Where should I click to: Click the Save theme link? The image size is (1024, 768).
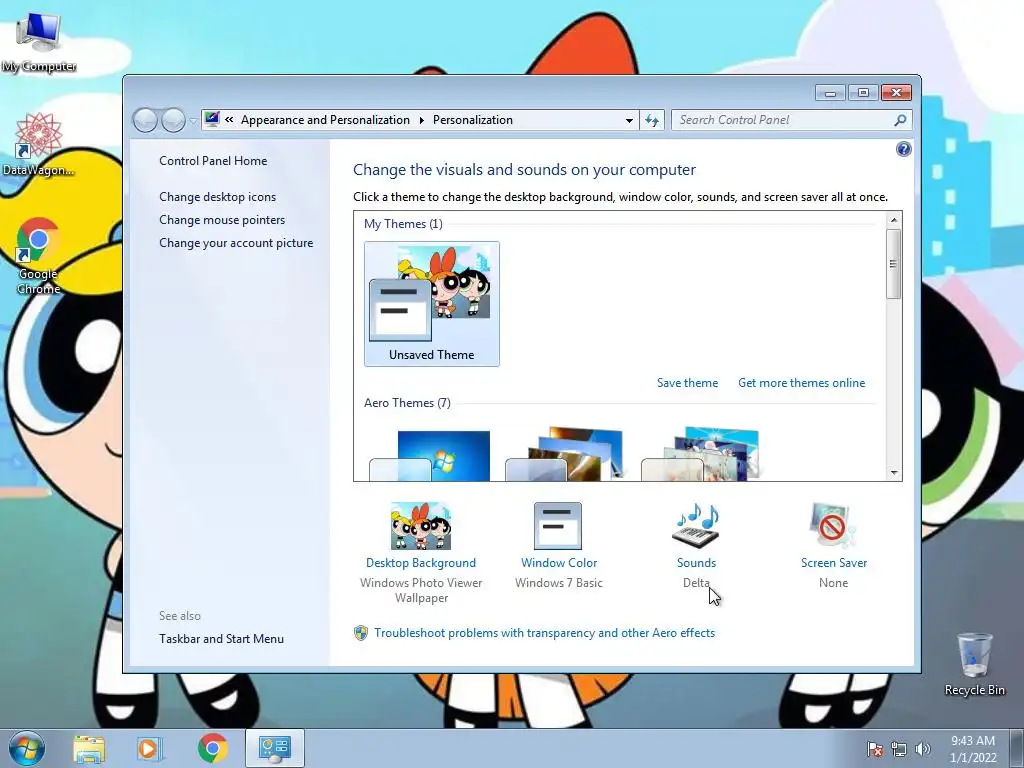[687, 383]
